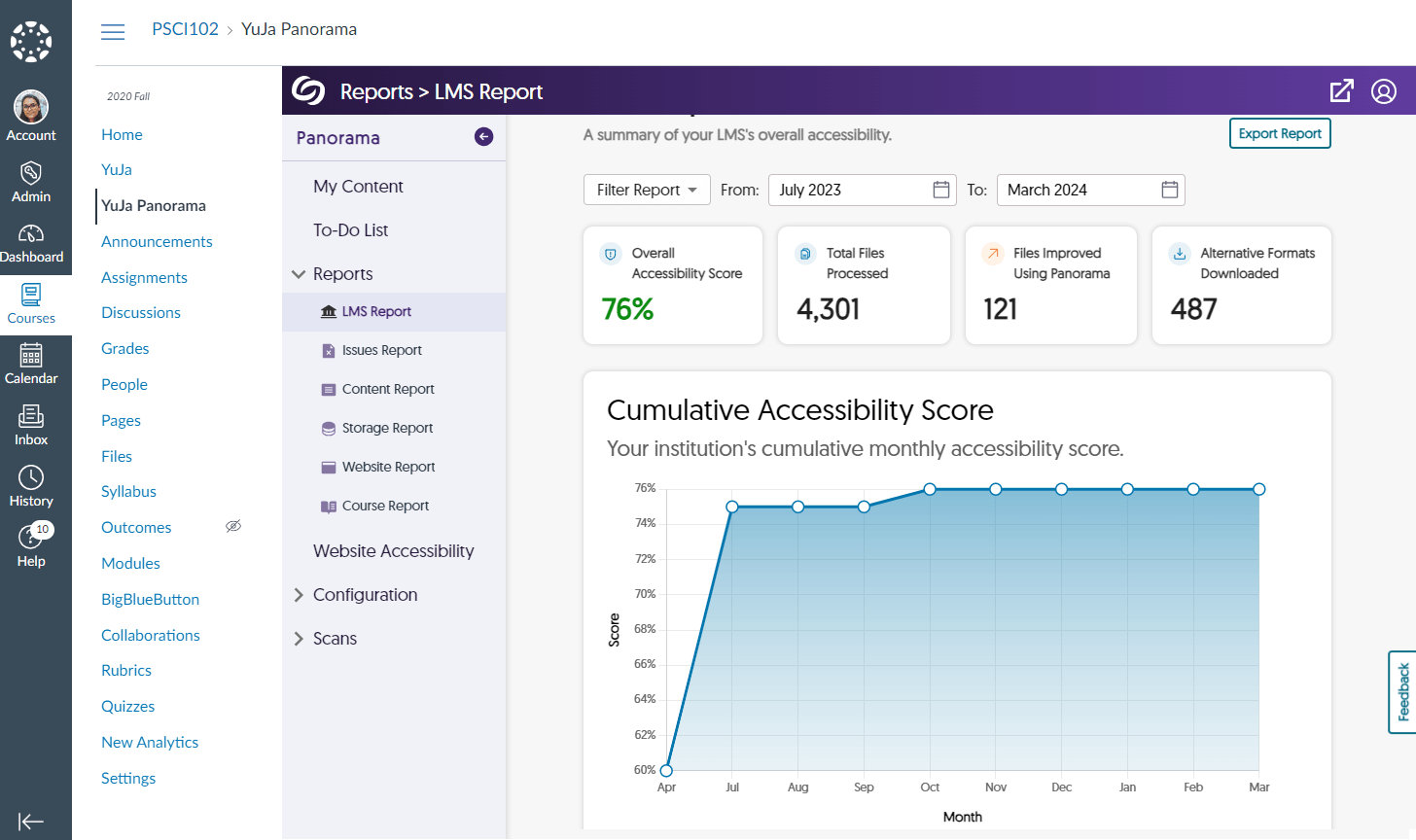The height and width of the screenshot is (840, 1416).
Task: Switch to the Issues Report
Action: [x=383, y=350]
